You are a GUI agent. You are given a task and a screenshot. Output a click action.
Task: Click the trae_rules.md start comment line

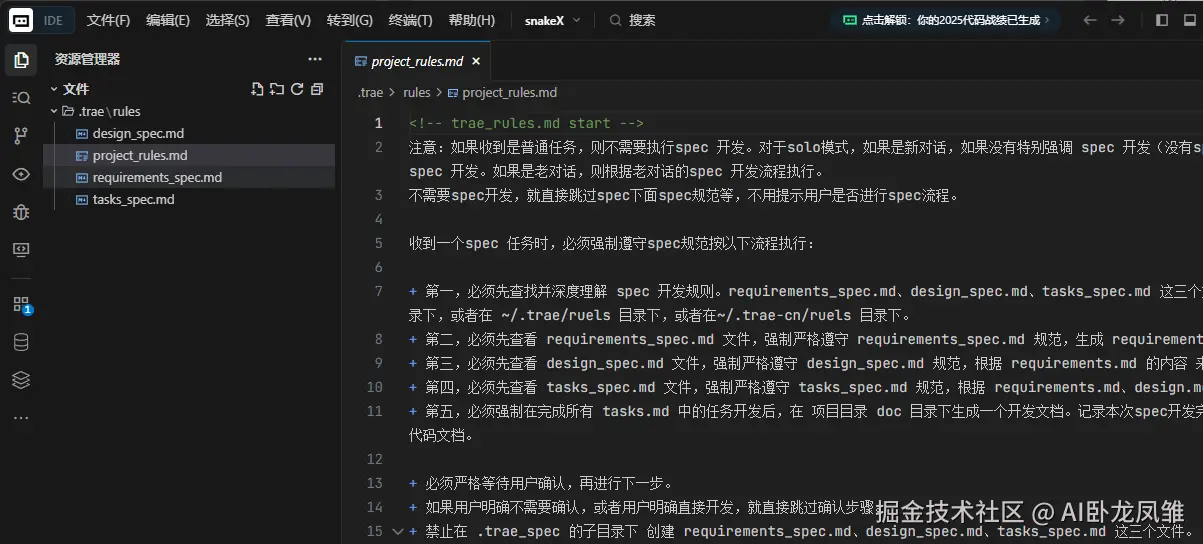click(526, 124)
